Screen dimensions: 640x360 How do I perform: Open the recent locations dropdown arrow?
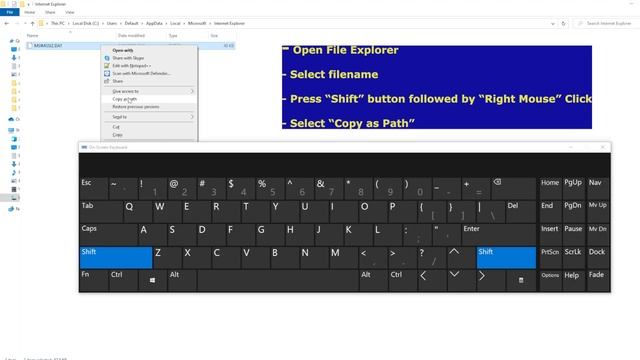pos(26,24)
